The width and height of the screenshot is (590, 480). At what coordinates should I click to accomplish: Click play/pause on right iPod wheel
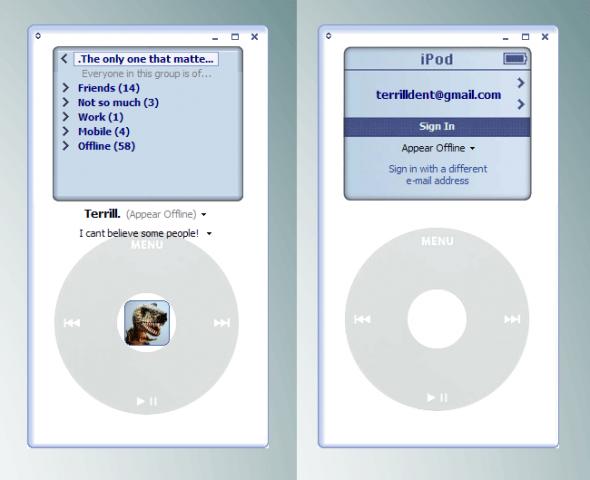click(437, 398)
